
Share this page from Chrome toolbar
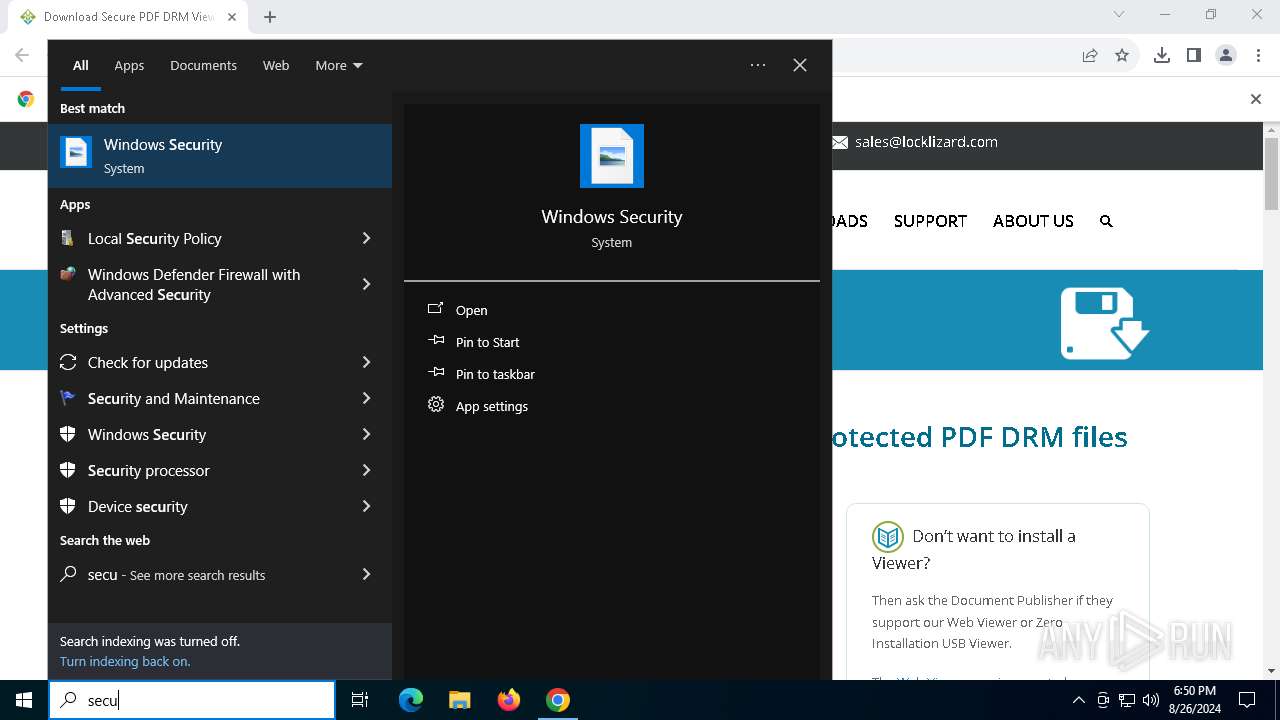pos(1090,55)
